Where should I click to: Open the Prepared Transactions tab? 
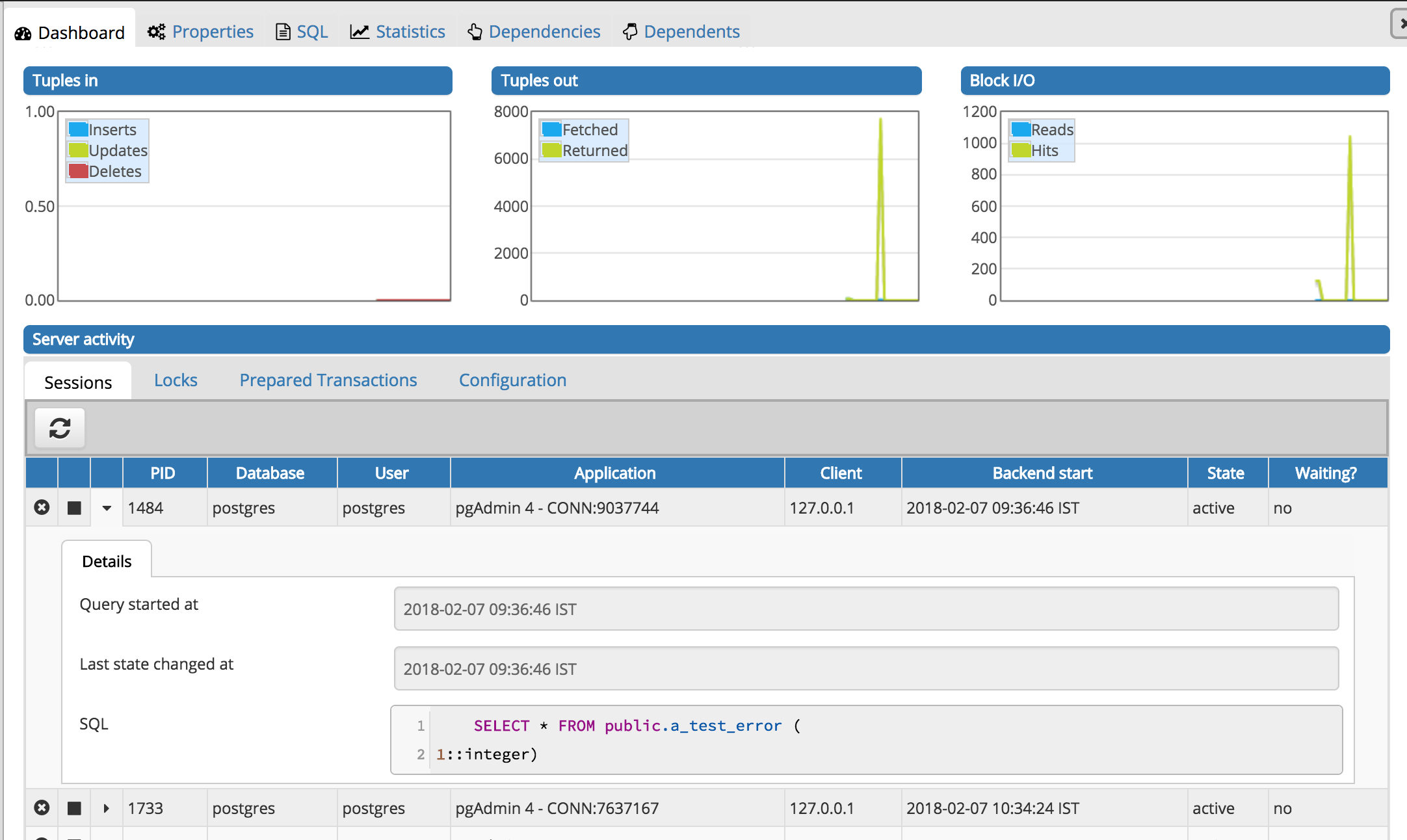click(328, 380)
